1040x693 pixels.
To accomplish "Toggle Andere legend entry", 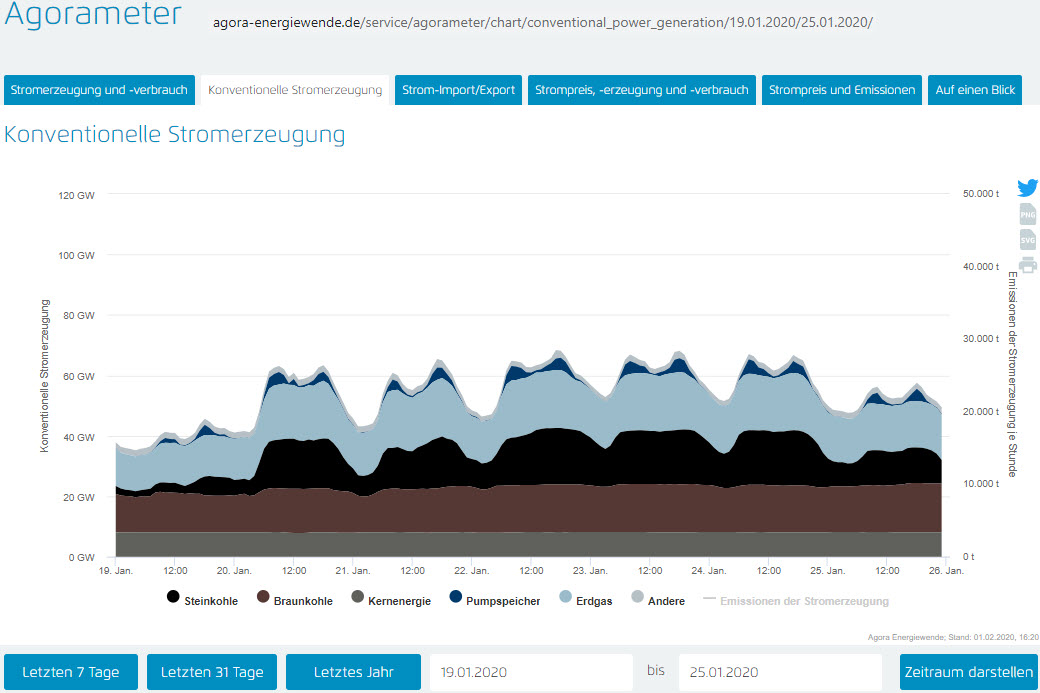I will [x=657, y=601].
